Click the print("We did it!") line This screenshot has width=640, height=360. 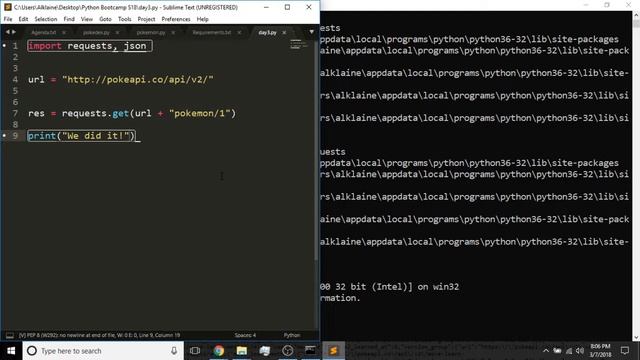point(82,136)
